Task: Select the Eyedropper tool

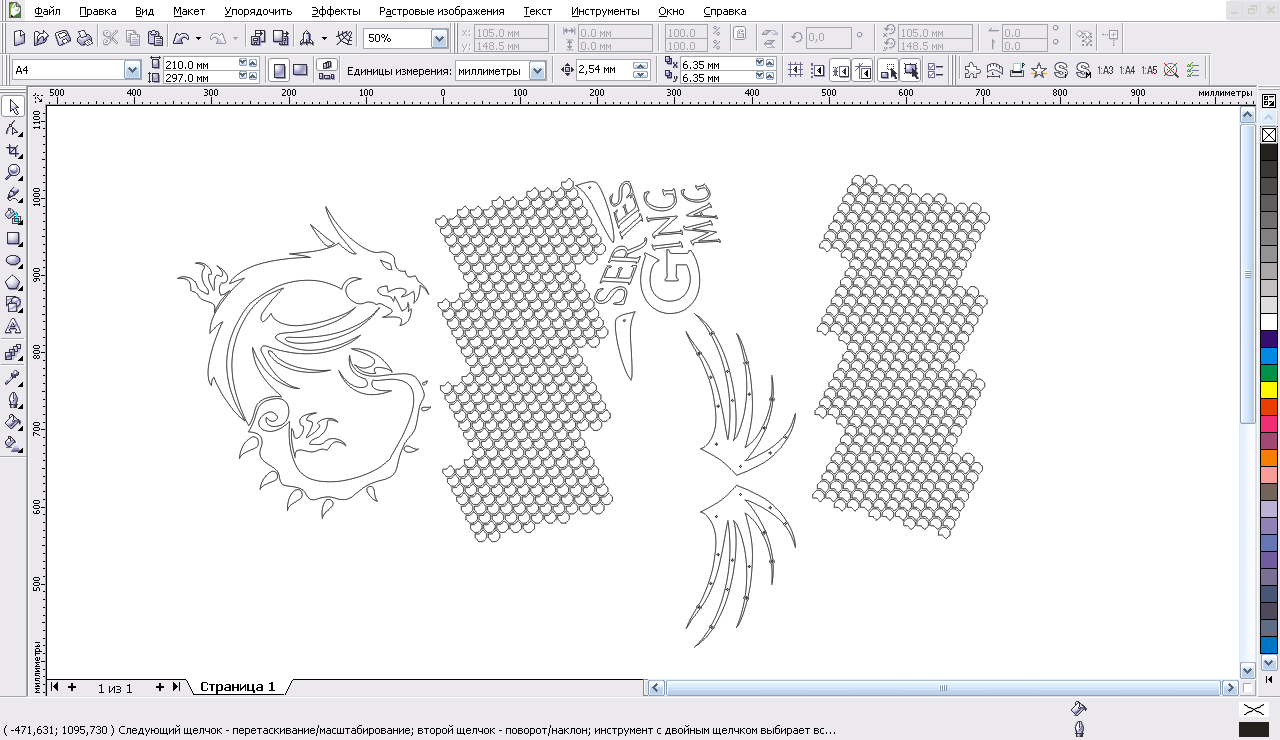Action: click(x=14, y=378)
